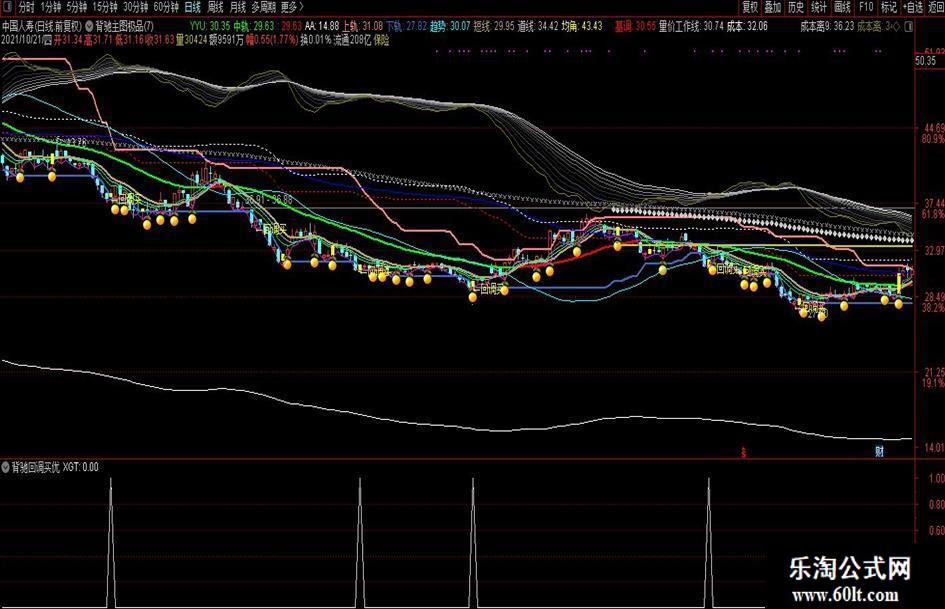Viewport: 945px width, 609px height.
Task: Click the 标记 mark button
Action: 889,7
